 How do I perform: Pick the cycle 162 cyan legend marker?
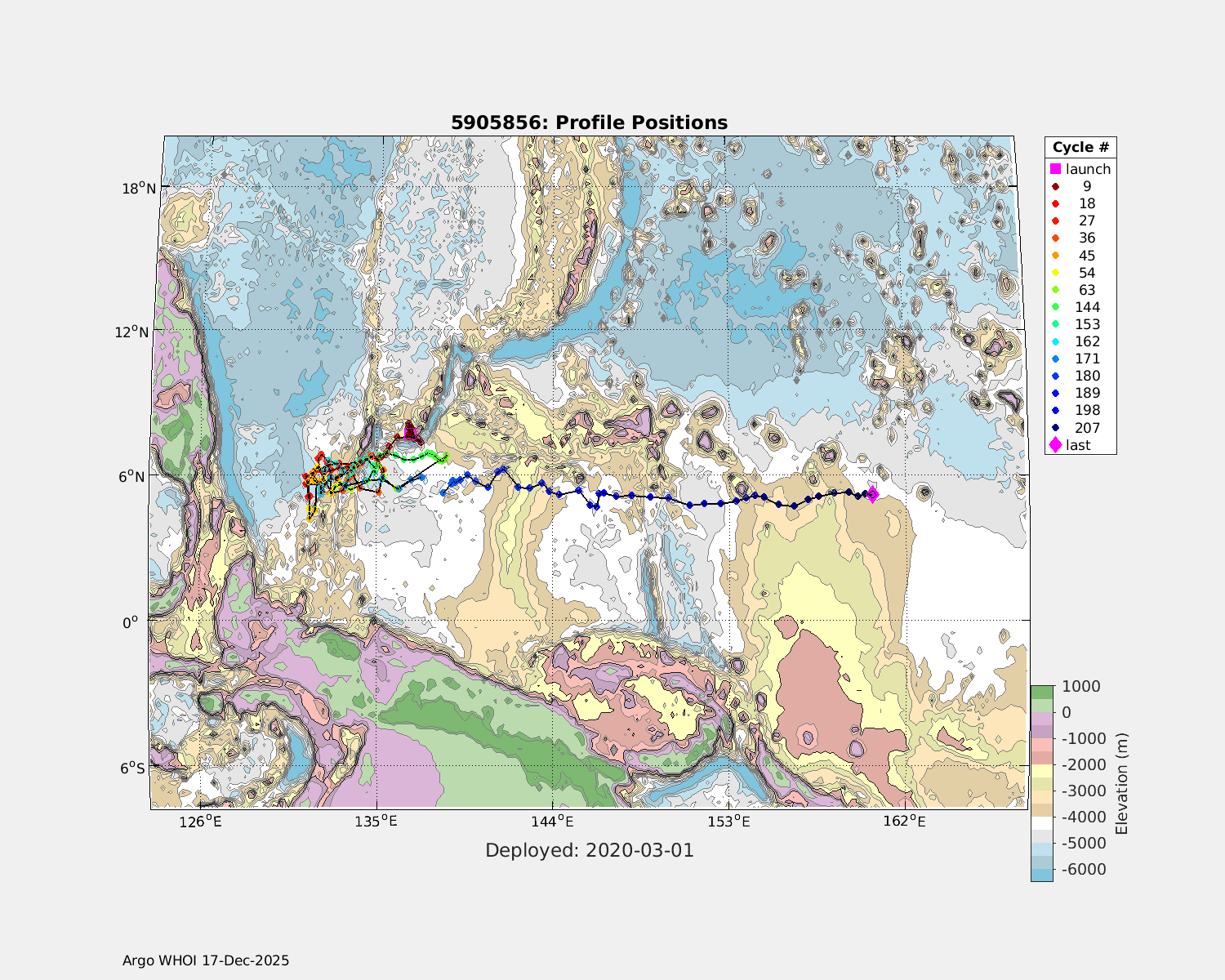click(1055, 341)
